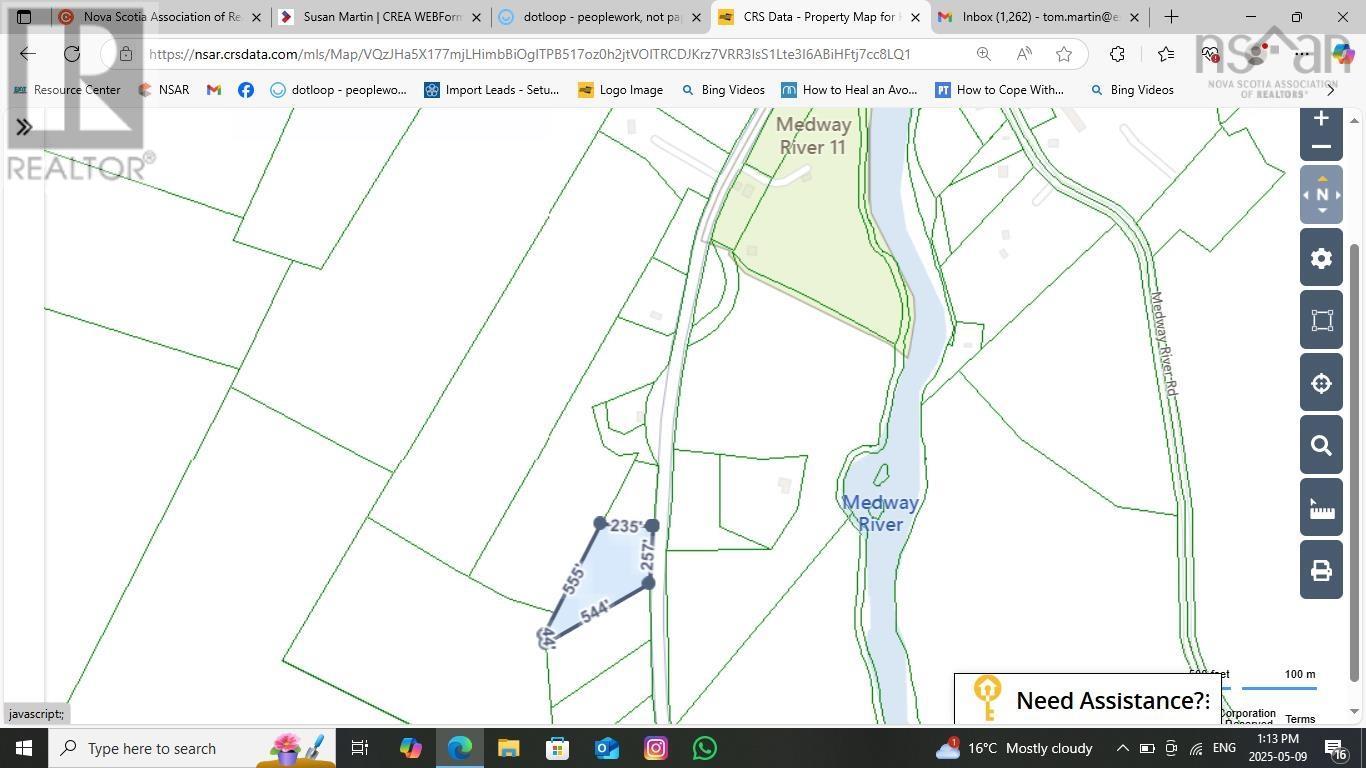Print the map with printer icon
This screenshot has width=1366, height=768.
click(1321, 571)
